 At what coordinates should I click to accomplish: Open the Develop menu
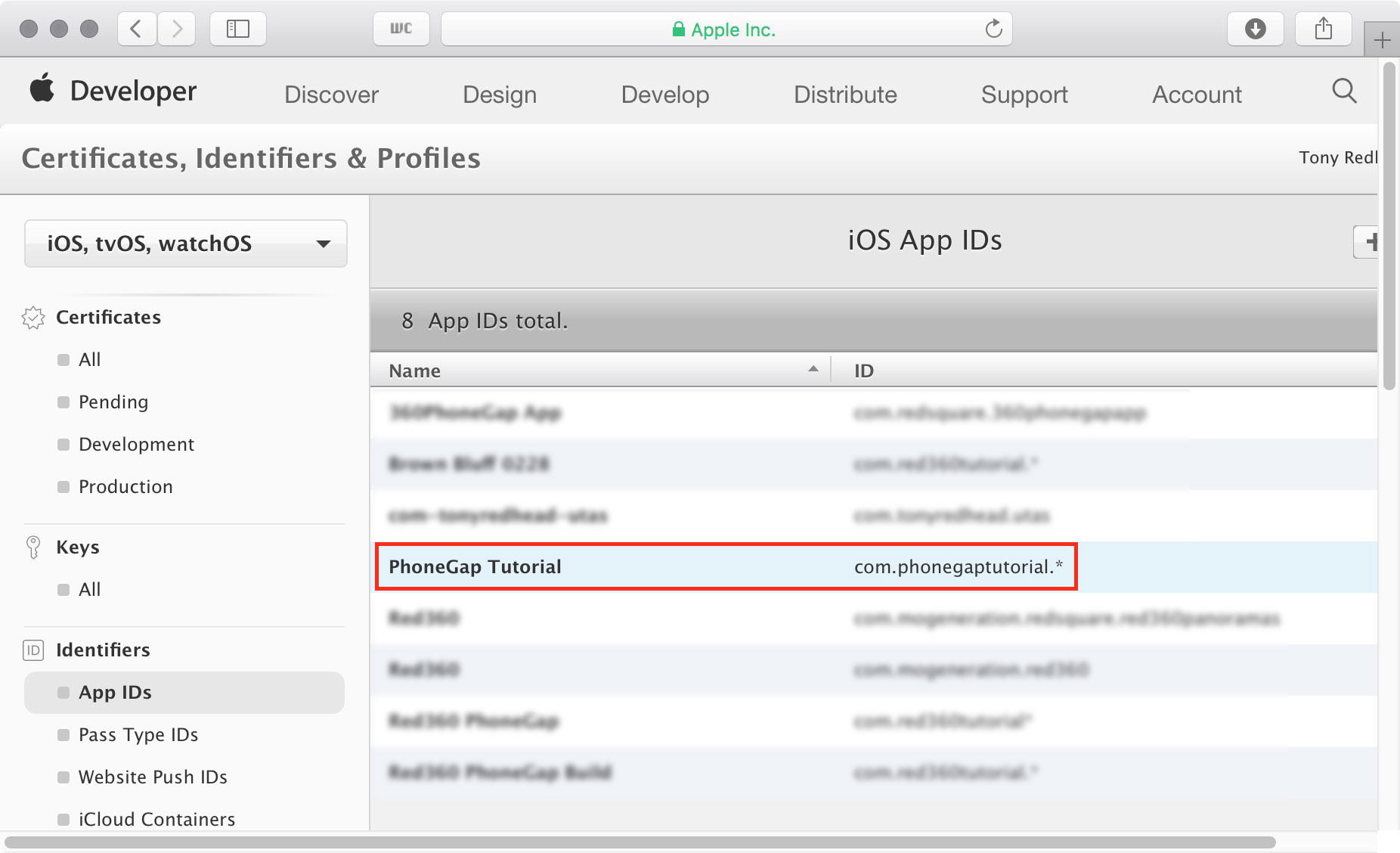coord(665,95)
